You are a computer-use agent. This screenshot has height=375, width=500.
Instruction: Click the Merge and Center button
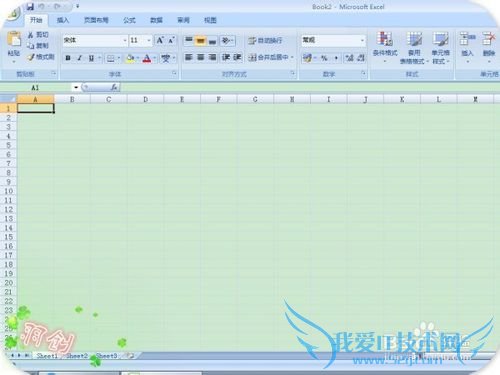click(268, 57)
